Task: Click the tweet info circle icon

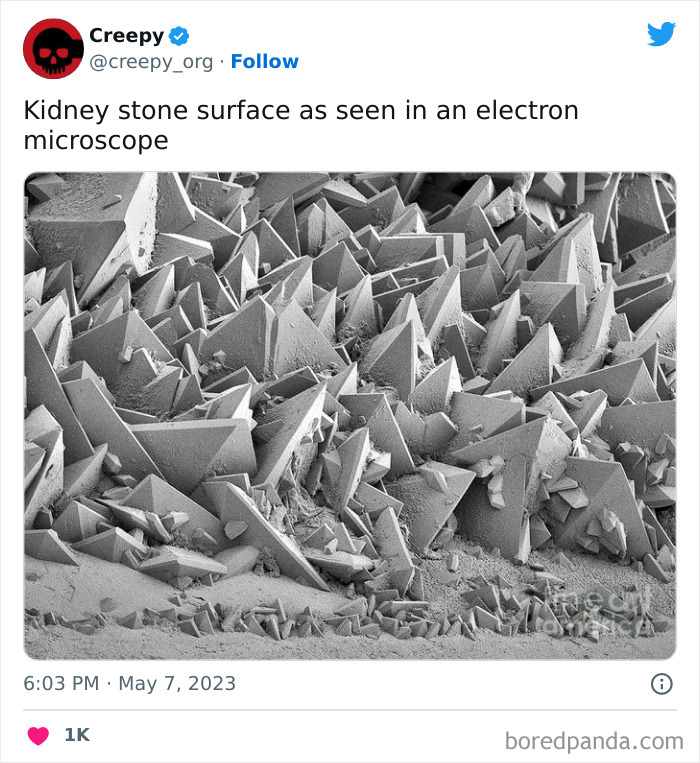Action: [x=661, y=684]
